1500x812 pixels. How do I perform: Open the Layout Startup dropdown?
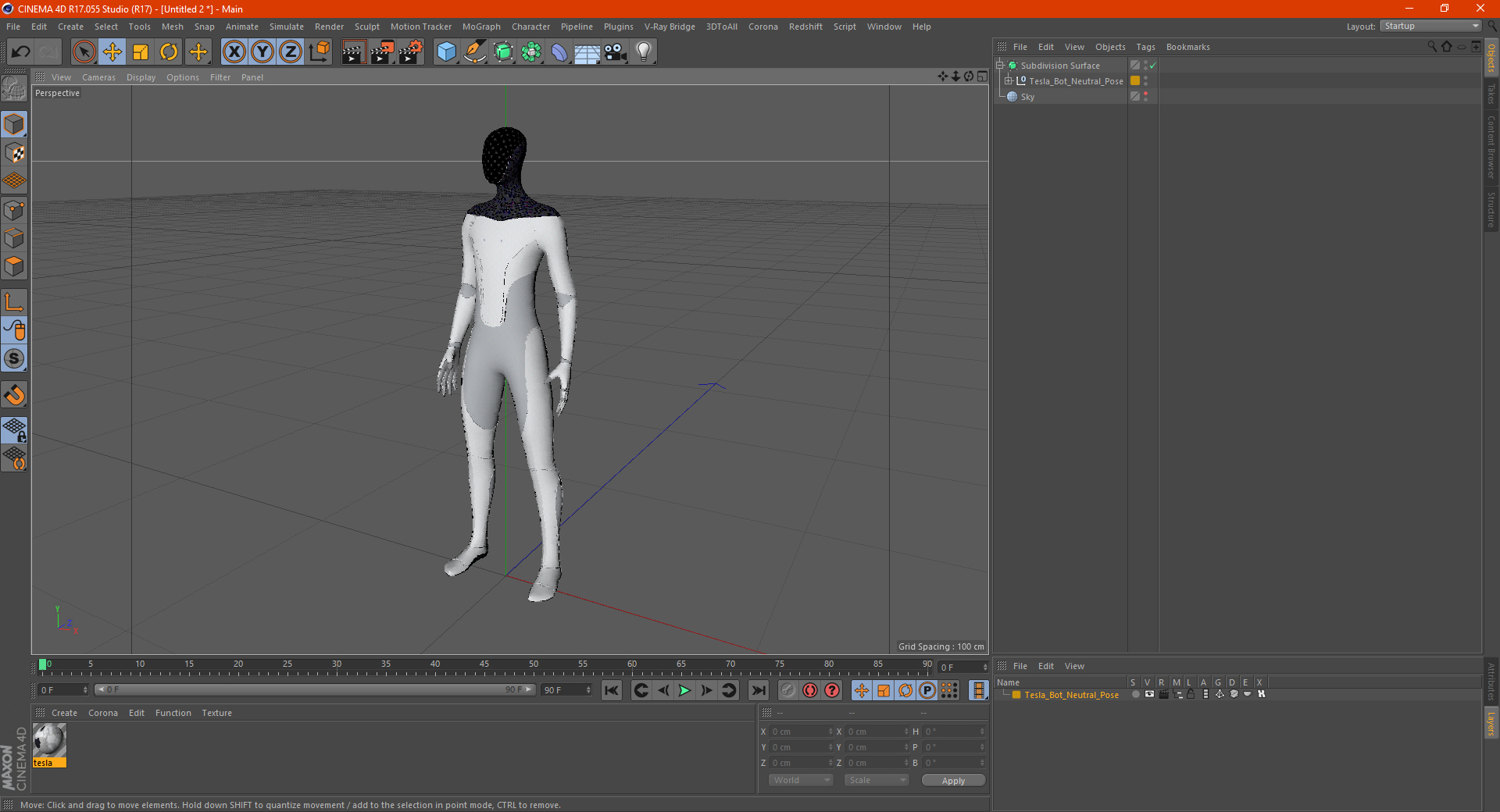click(1430, 26)
